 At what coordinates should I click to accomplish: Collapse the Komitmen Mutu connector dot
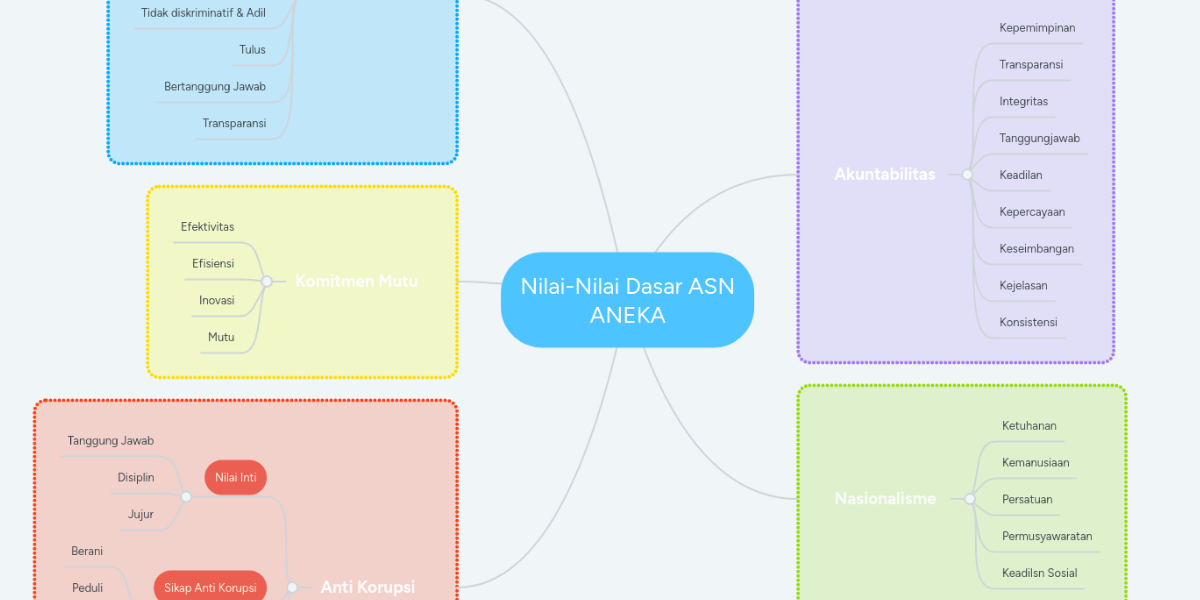266,281
